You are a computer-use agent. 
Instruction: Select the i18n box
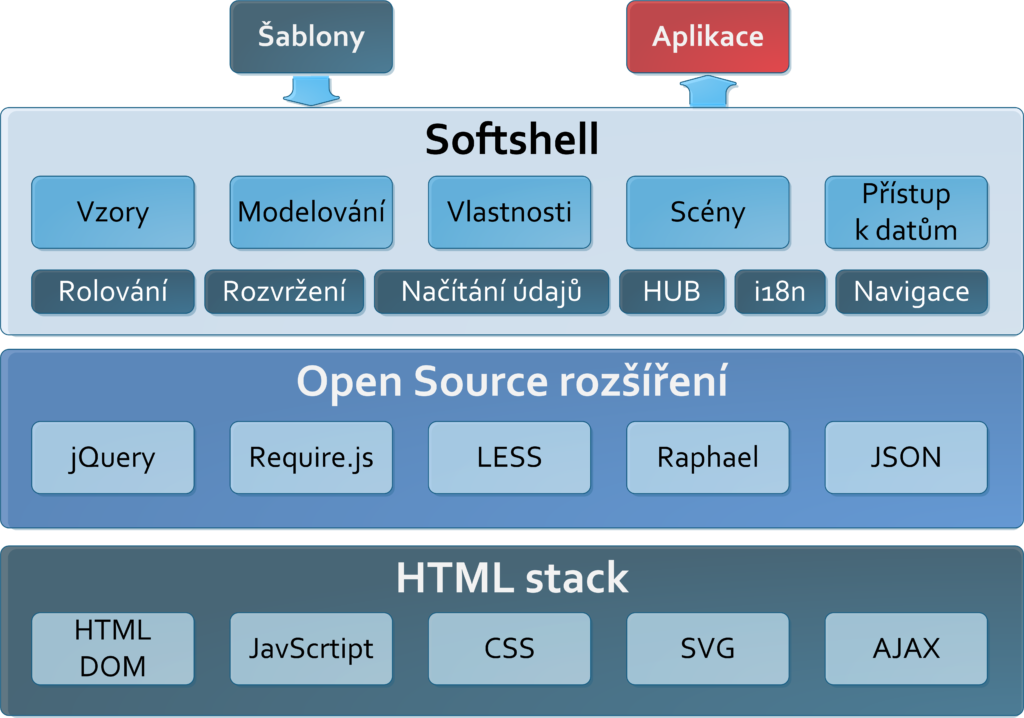(x=780, y=292)
